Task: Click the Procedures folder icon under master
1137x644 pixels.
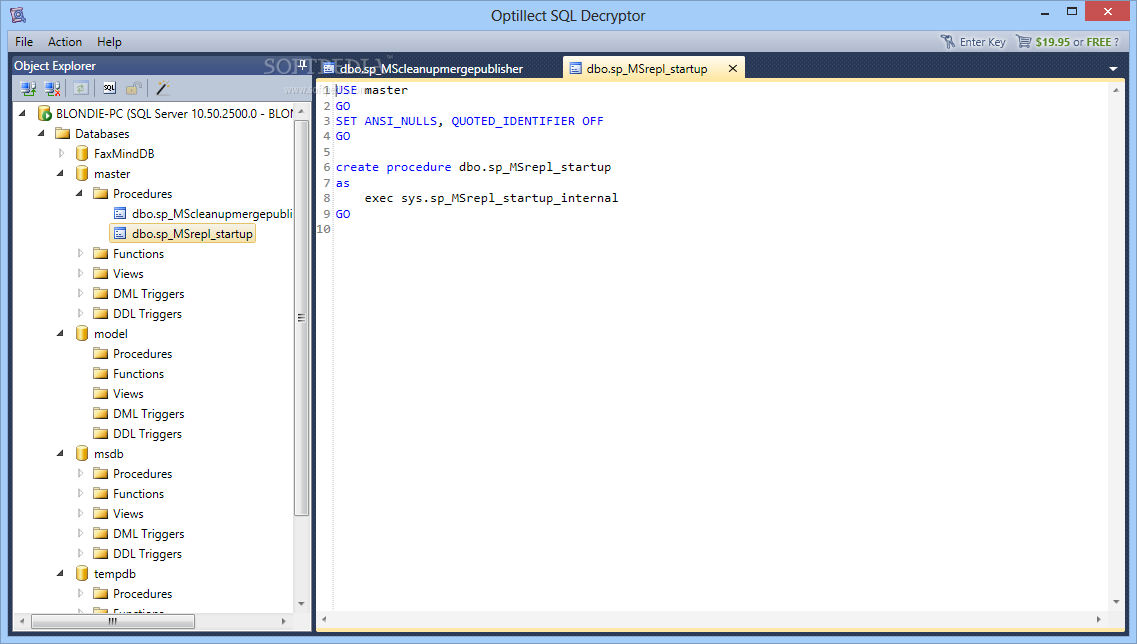Action: [x=101, y=194]
